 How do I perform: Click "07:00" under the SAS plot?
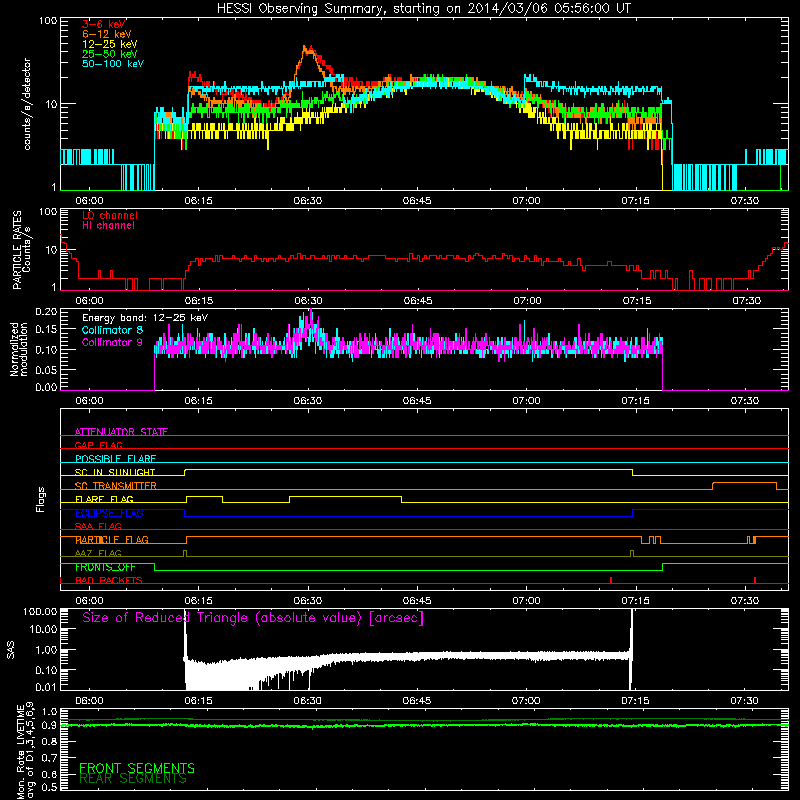[x=527, y=701]
